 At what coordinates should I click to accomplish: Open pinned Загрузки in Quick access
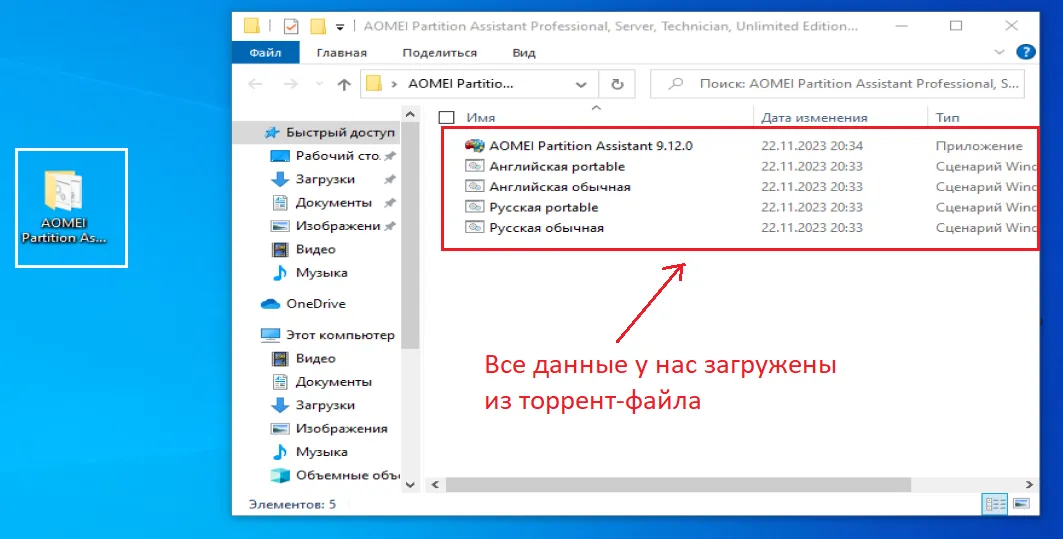tap(333, 179)
